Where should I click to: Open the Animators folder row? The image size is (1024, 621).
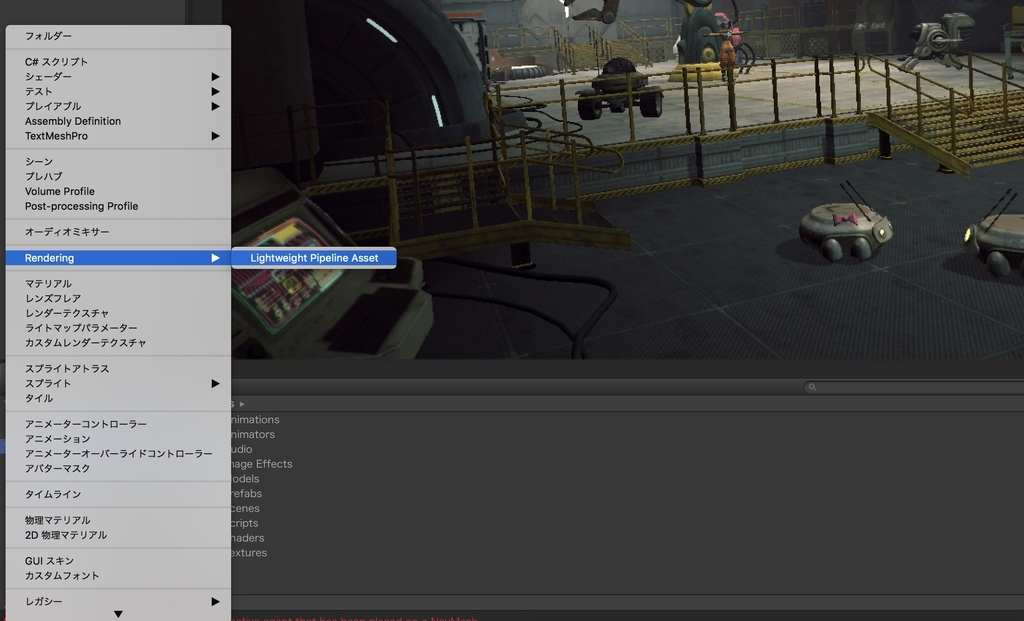[253, 435]
